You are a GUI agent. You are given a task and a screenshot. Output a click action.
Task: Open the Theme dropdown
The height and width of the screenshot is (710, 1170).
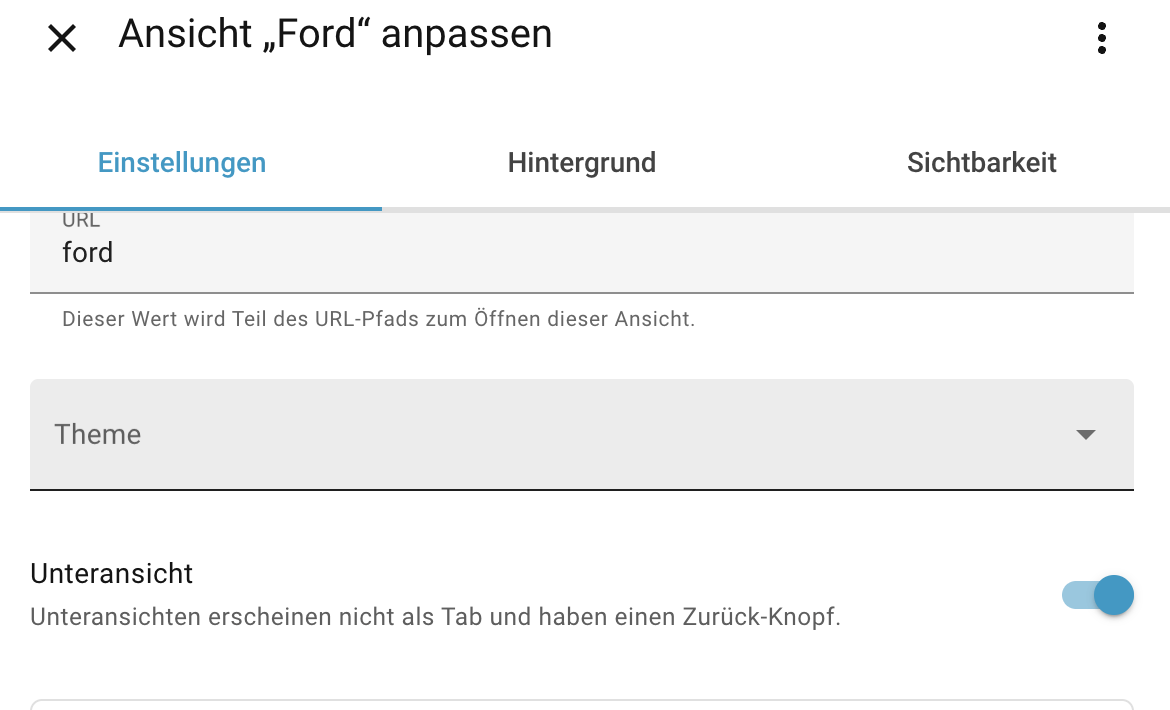tap(580, 434)
